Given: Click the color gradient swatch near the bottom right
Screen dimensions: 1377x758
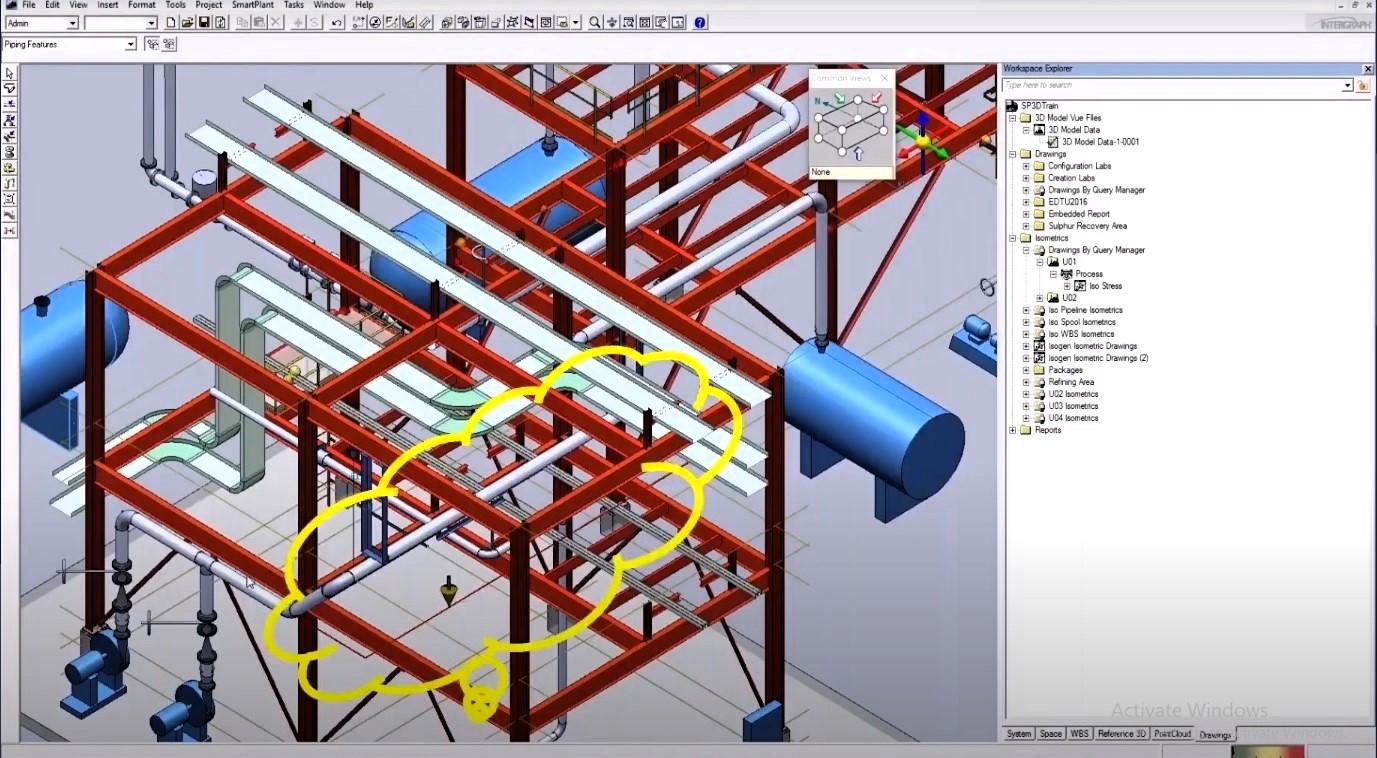Looking at the screenshot, I should coord(1265,751).
